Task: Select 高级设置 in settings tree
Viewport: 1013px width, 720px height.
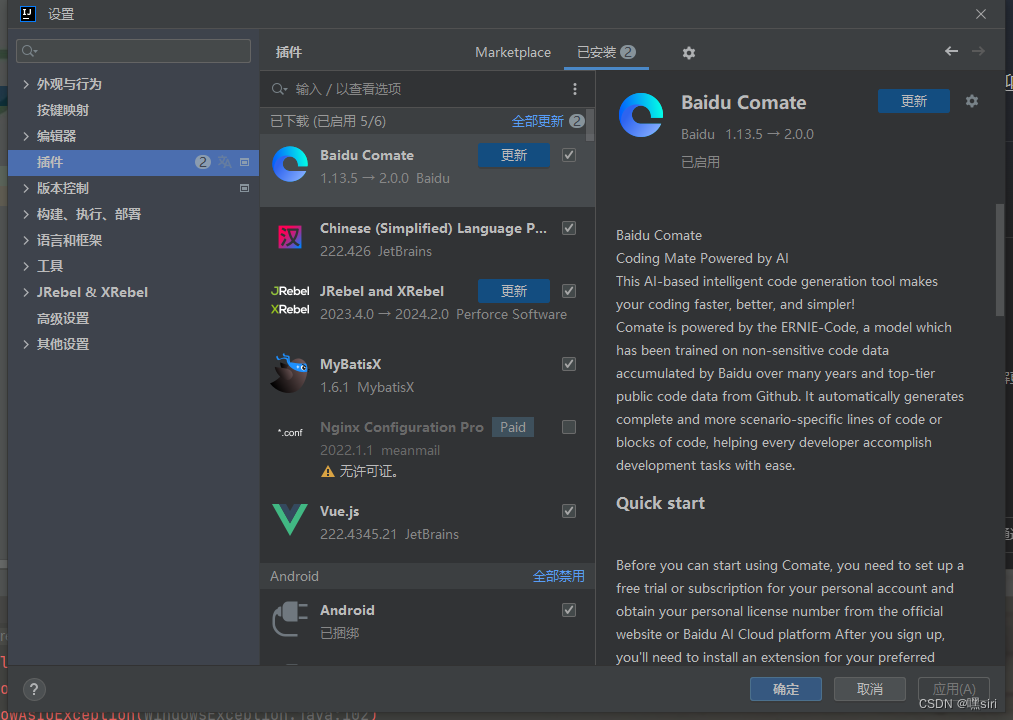Action: (63, 319)
